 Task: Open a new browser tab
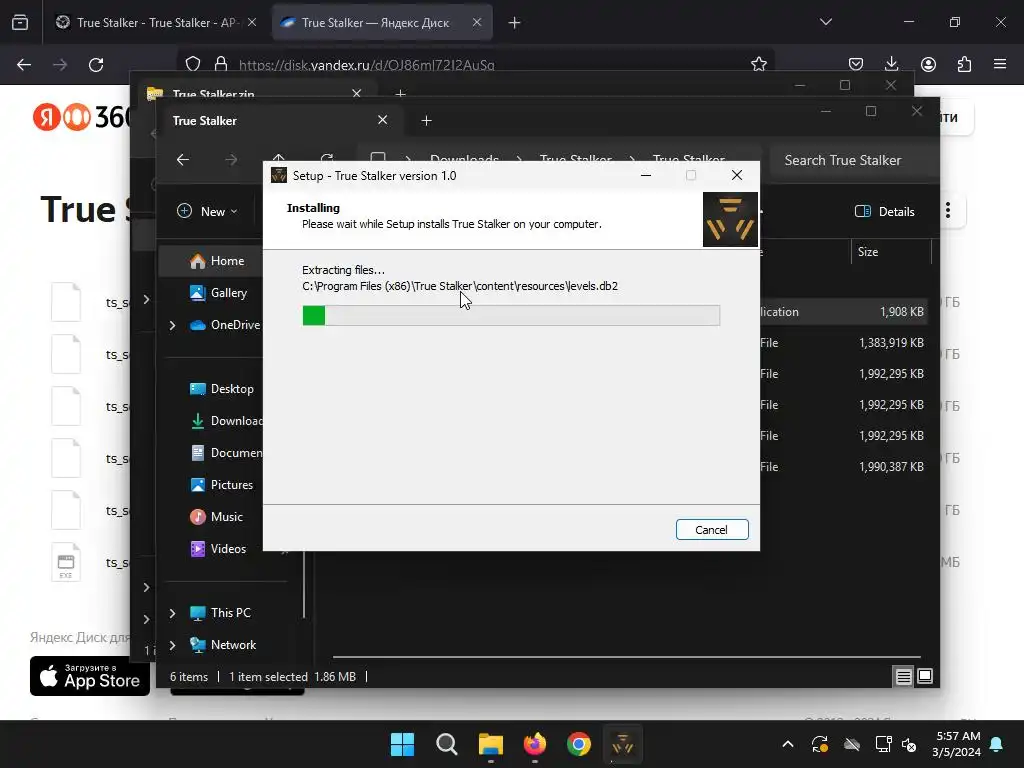[x=515, y=23]
